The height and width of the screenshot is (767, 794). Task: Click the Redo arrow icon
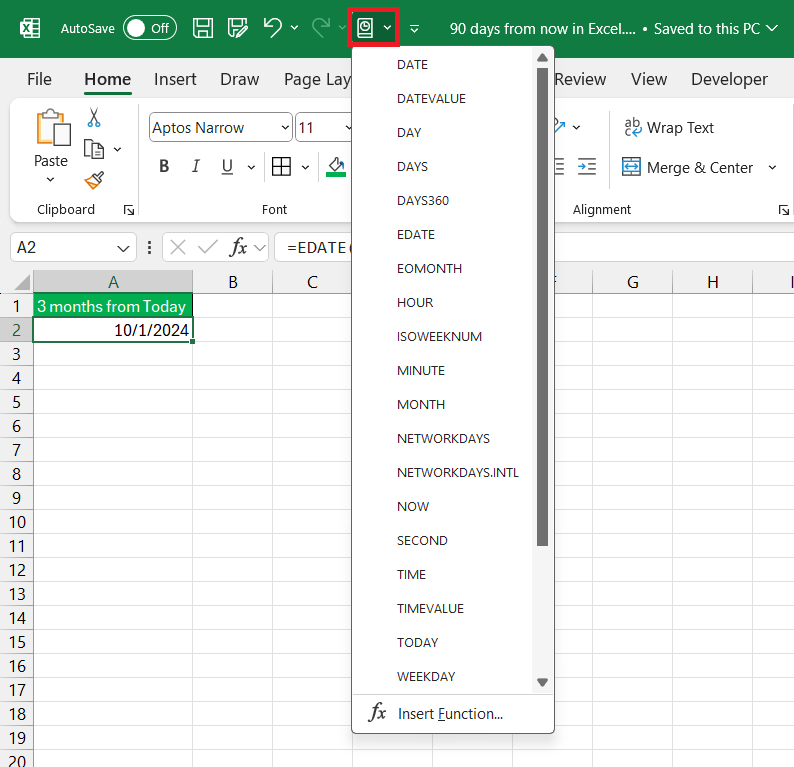coord(321,28)
